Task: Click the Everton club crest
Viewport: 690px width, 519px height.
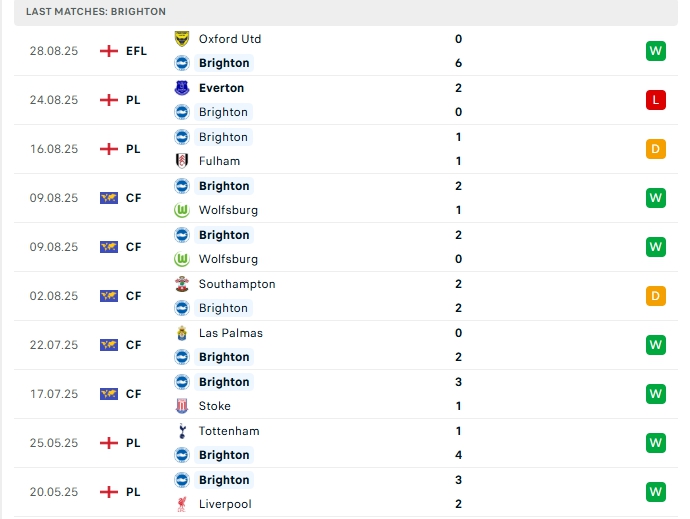Action: (182, 88)
